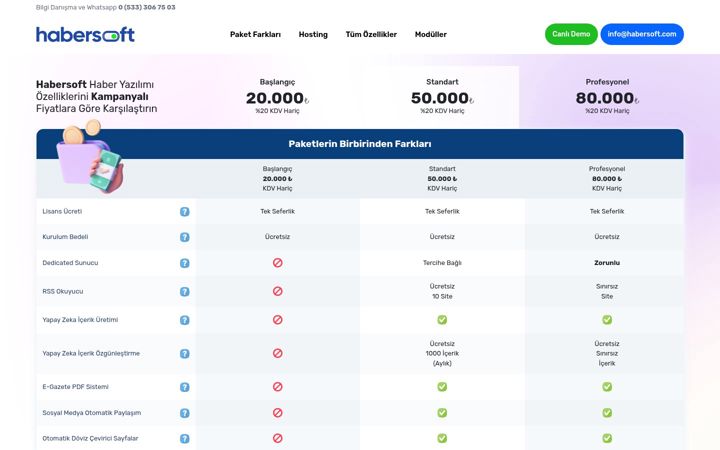Image resolution: width=720 pixels, height=450 pixels.
Task: Click the wallet and money illustration
Action: pyautogui.click(x=90, y=156)
